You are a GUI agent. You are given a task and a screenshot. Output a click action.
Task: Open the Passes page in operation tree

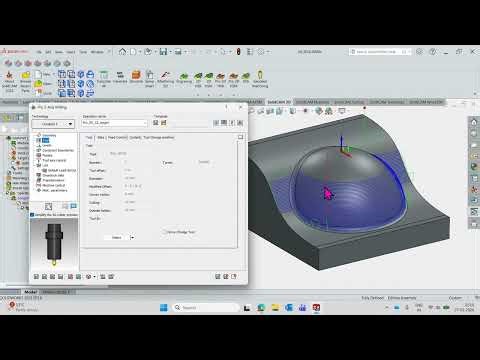47,155
